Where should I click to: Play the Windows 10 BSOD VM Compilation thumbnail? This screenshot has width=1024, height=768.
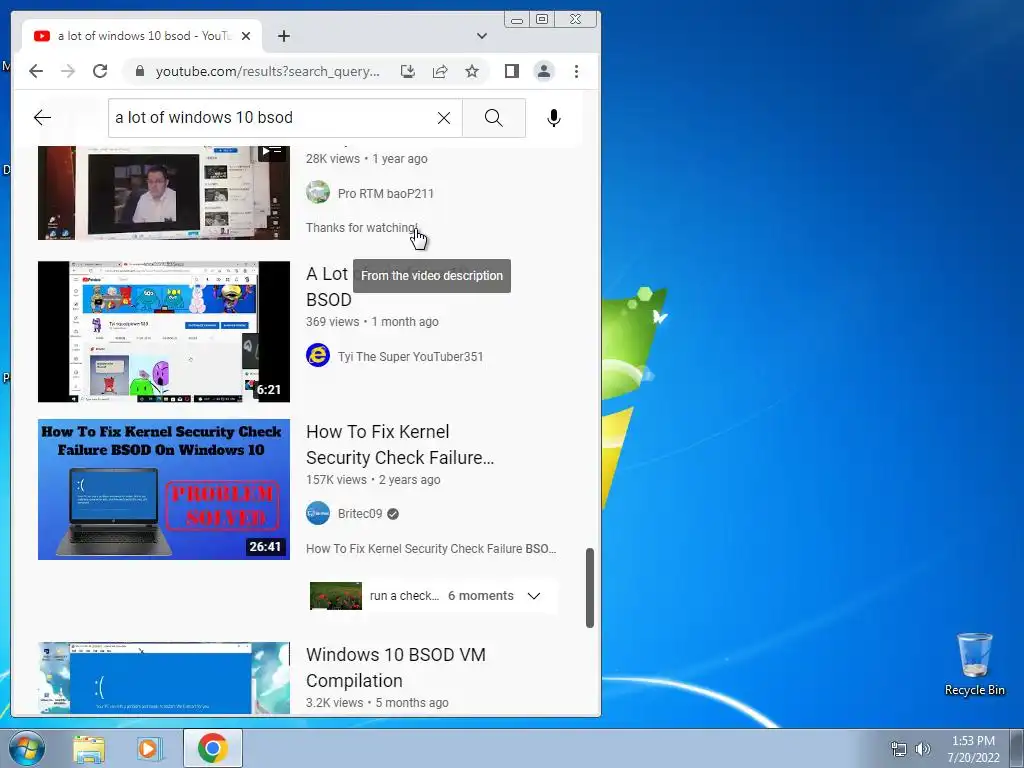click(164, 678)
